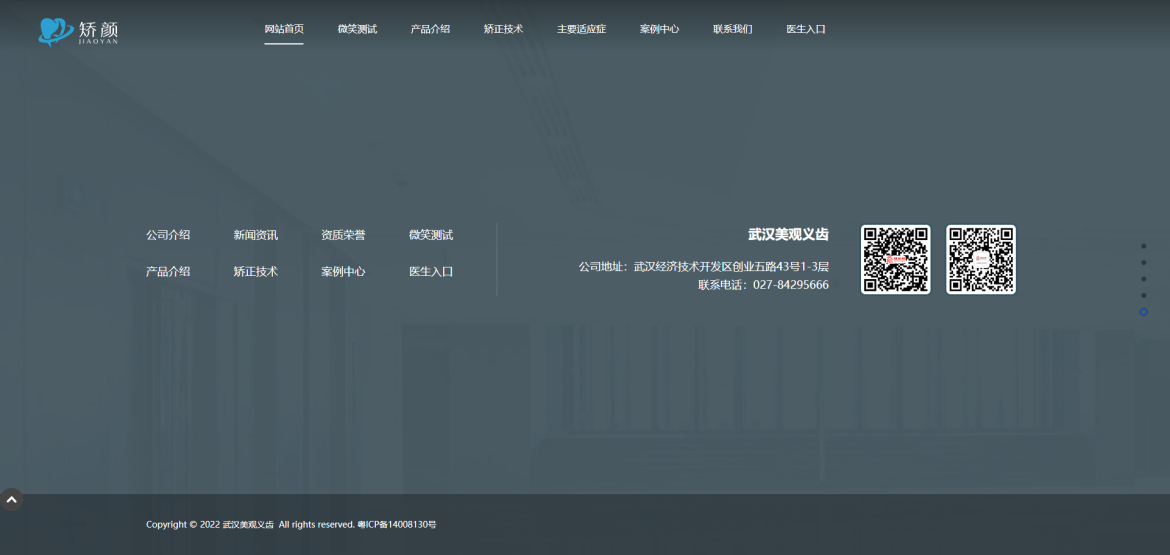Viewport: 1170px width, 555px height.
Task: Go to 案例中心 in the top navigation
Action: click(x=659, y=29)
